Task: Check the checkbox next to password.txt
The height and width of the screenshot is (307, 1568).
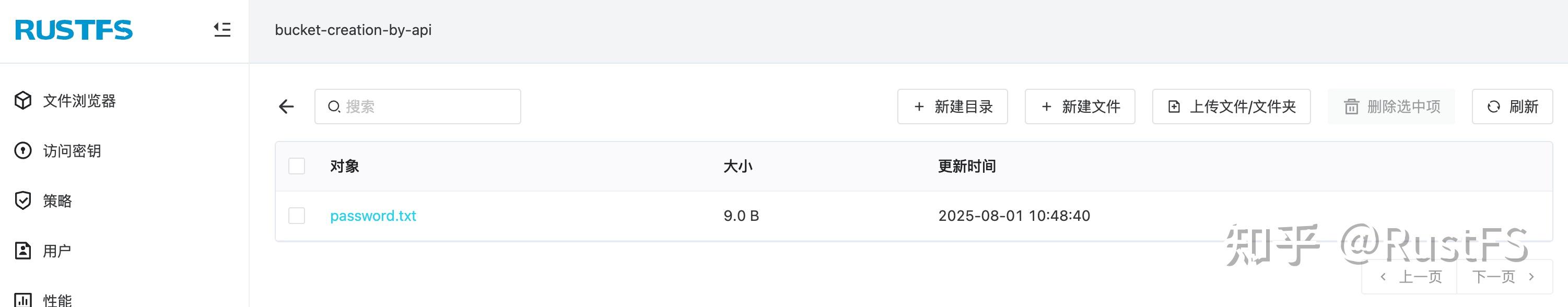Action: (297, 215)
